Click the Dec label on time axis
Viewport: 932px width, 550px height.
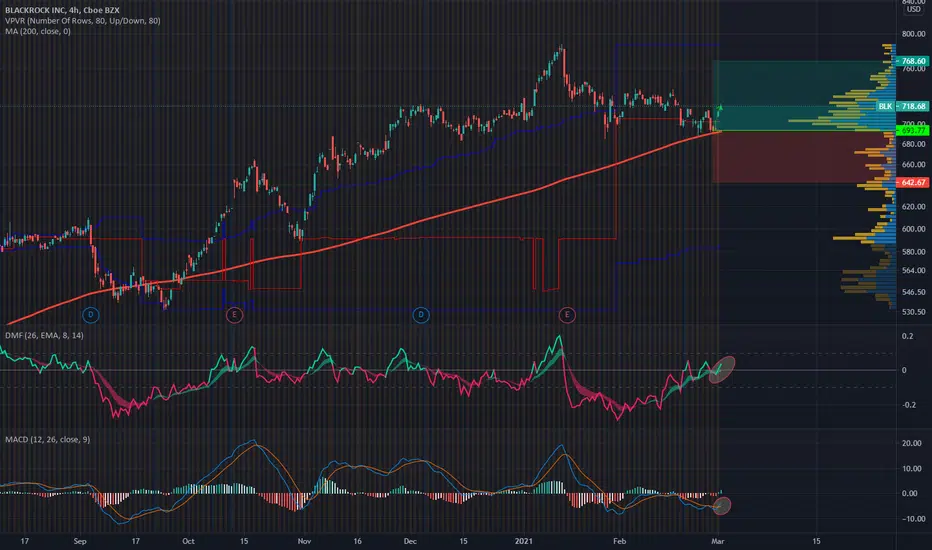coord(410,541)
